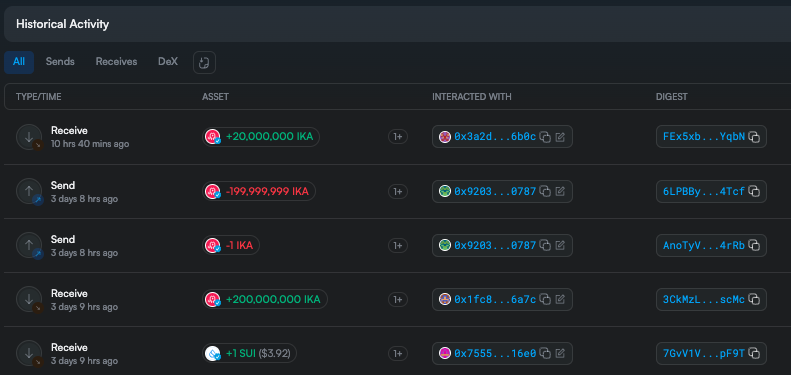791x375 pixels.
Task: Expand 1+ badge in +200,000,000 IKA row
Action: (398, 299)
